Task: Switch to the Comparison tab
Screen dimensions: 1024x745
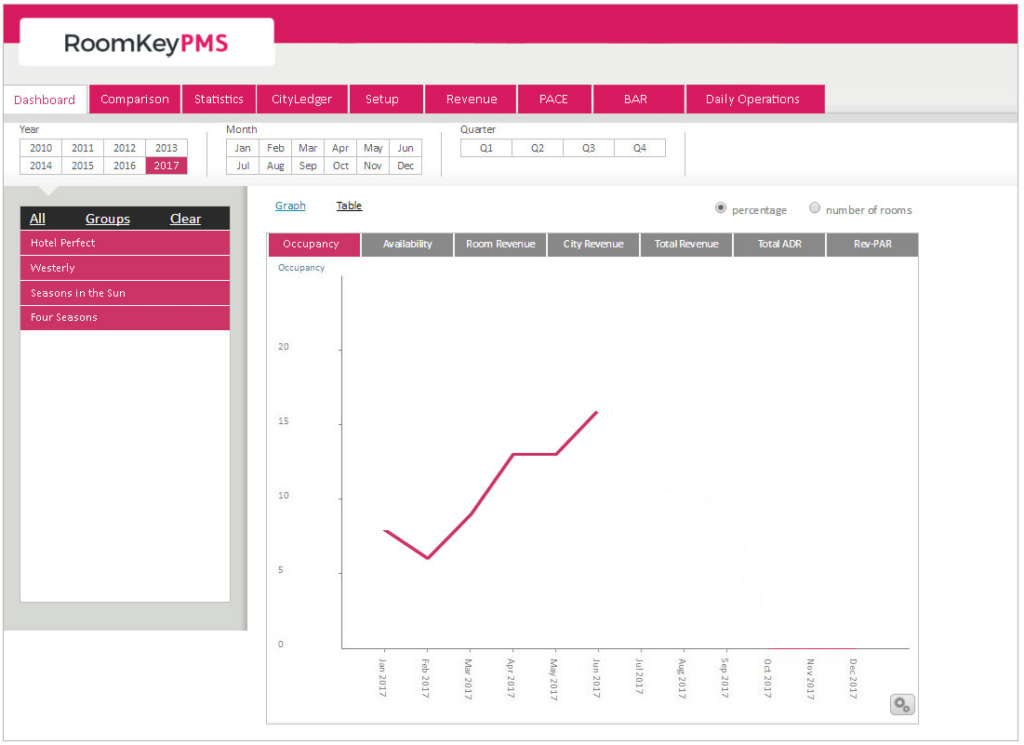Action: click(135, 99)
